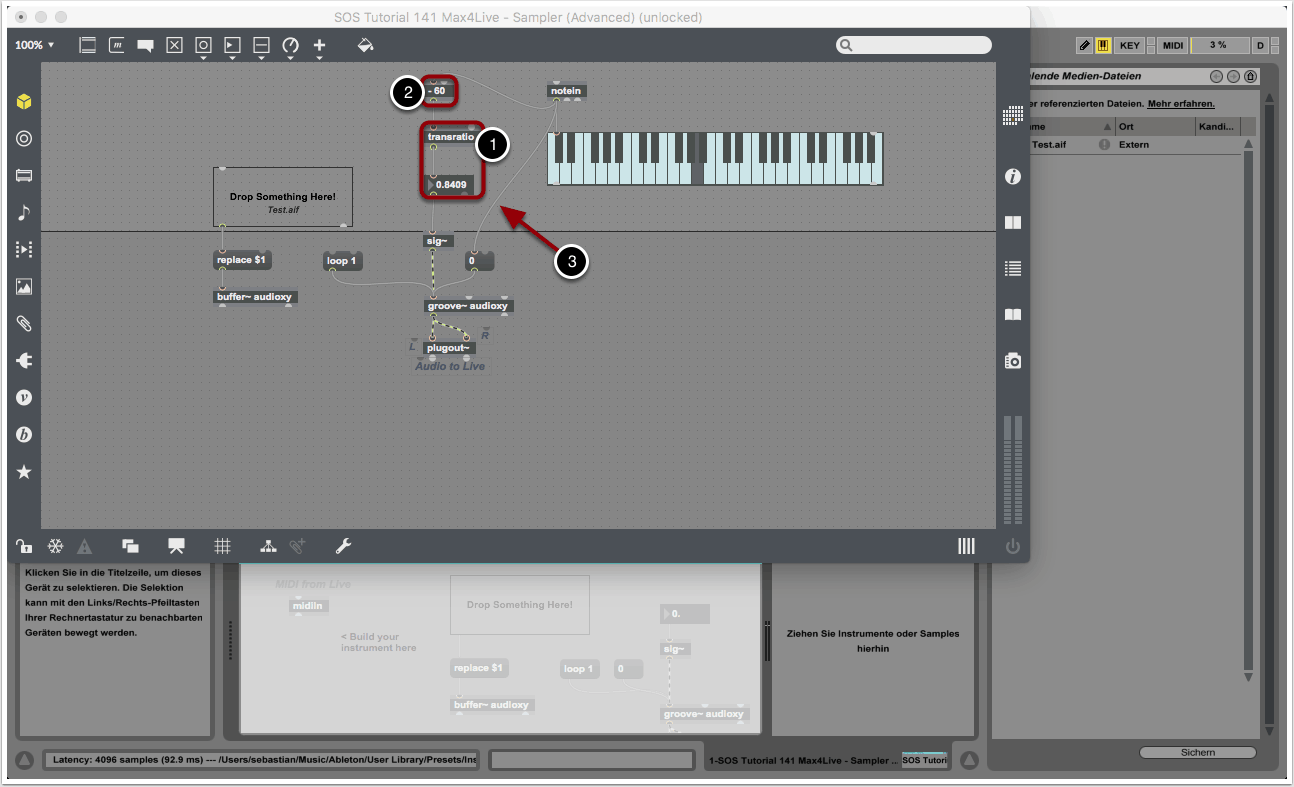
Task: Open the 100% zoom dropdown
Action: click(x=35, y=45)
